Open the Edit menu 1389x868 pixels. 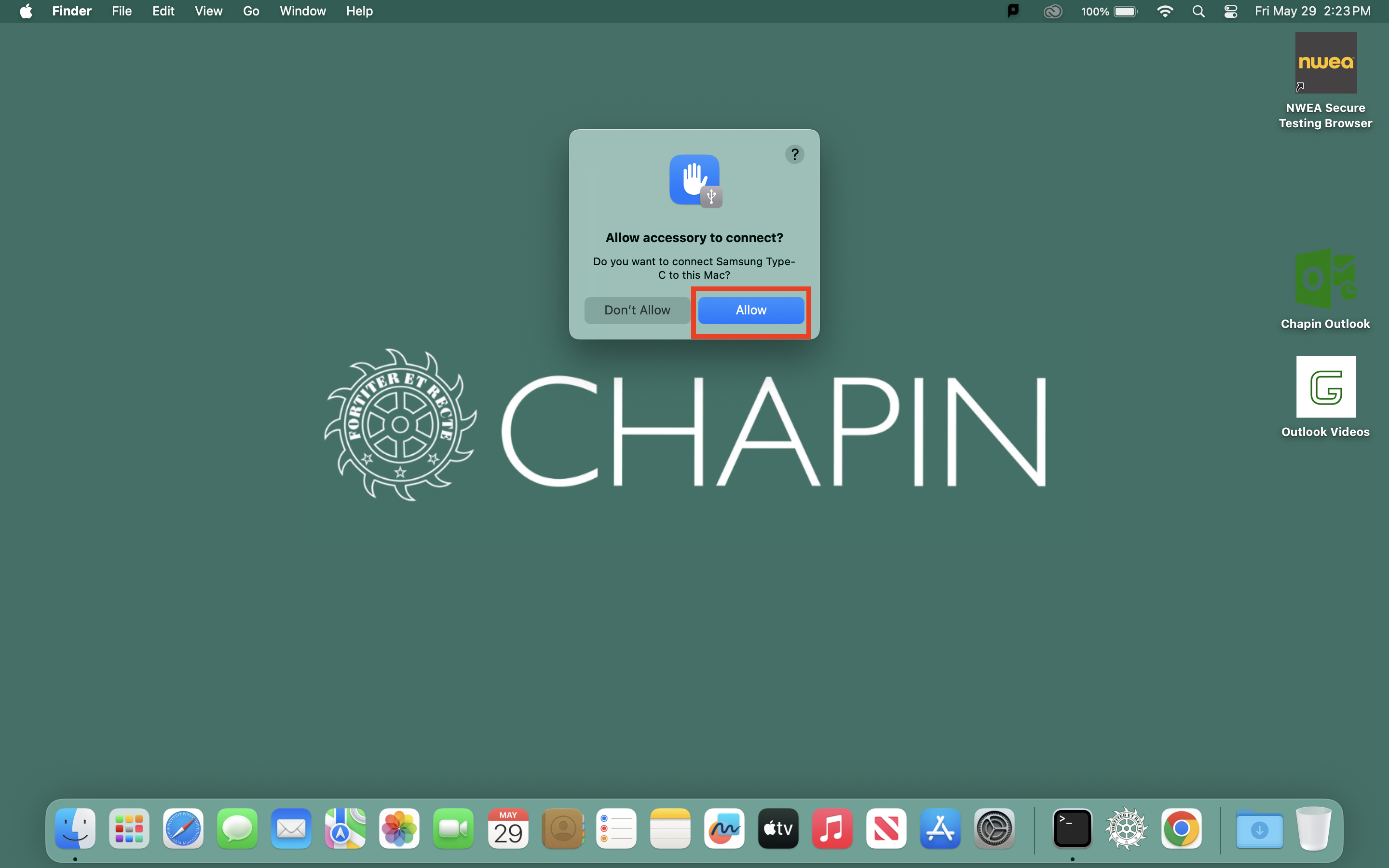click(163, 11)
